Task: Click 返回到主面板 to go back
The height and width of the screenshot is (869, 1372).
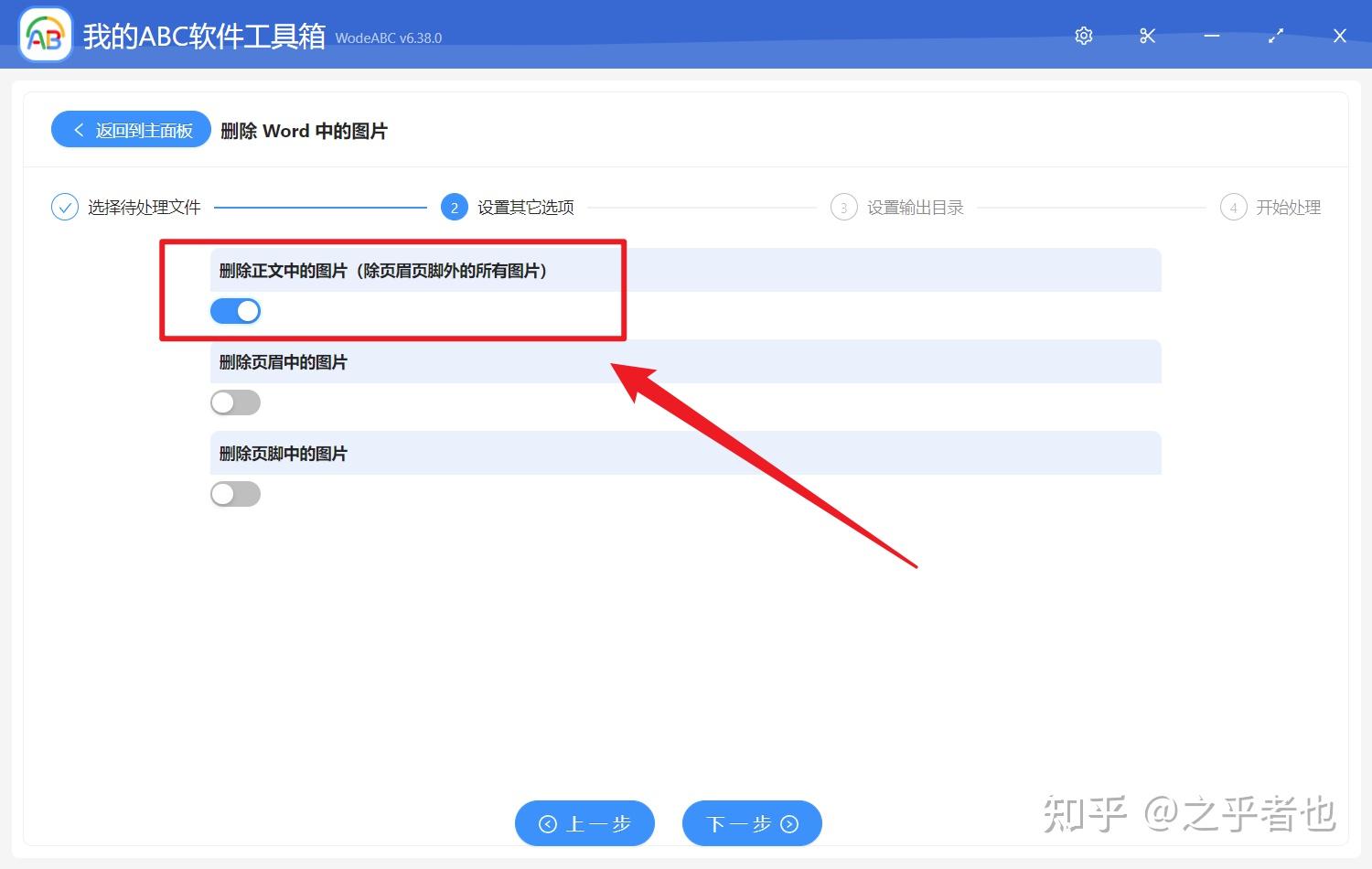Action: click(130, 129)
